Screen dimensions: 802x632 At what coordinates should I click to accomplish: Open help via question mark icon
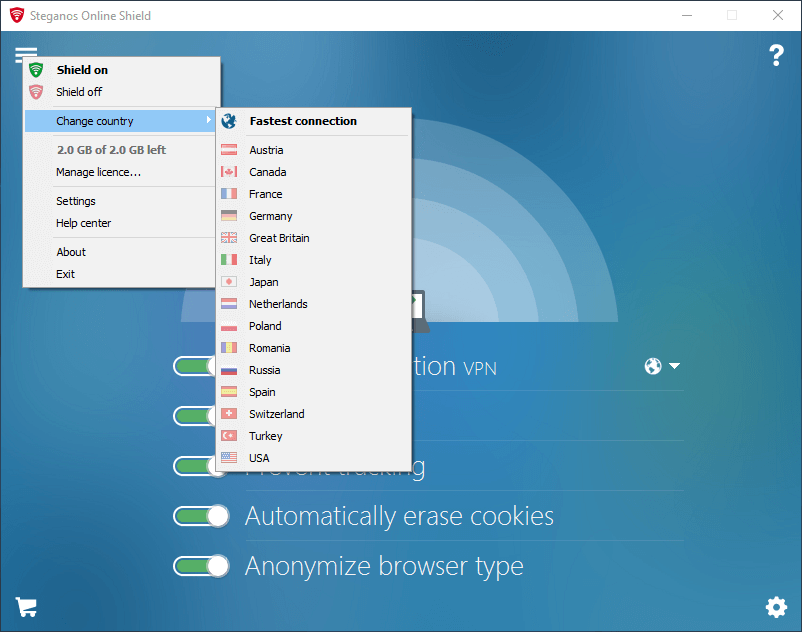[776, 55]
